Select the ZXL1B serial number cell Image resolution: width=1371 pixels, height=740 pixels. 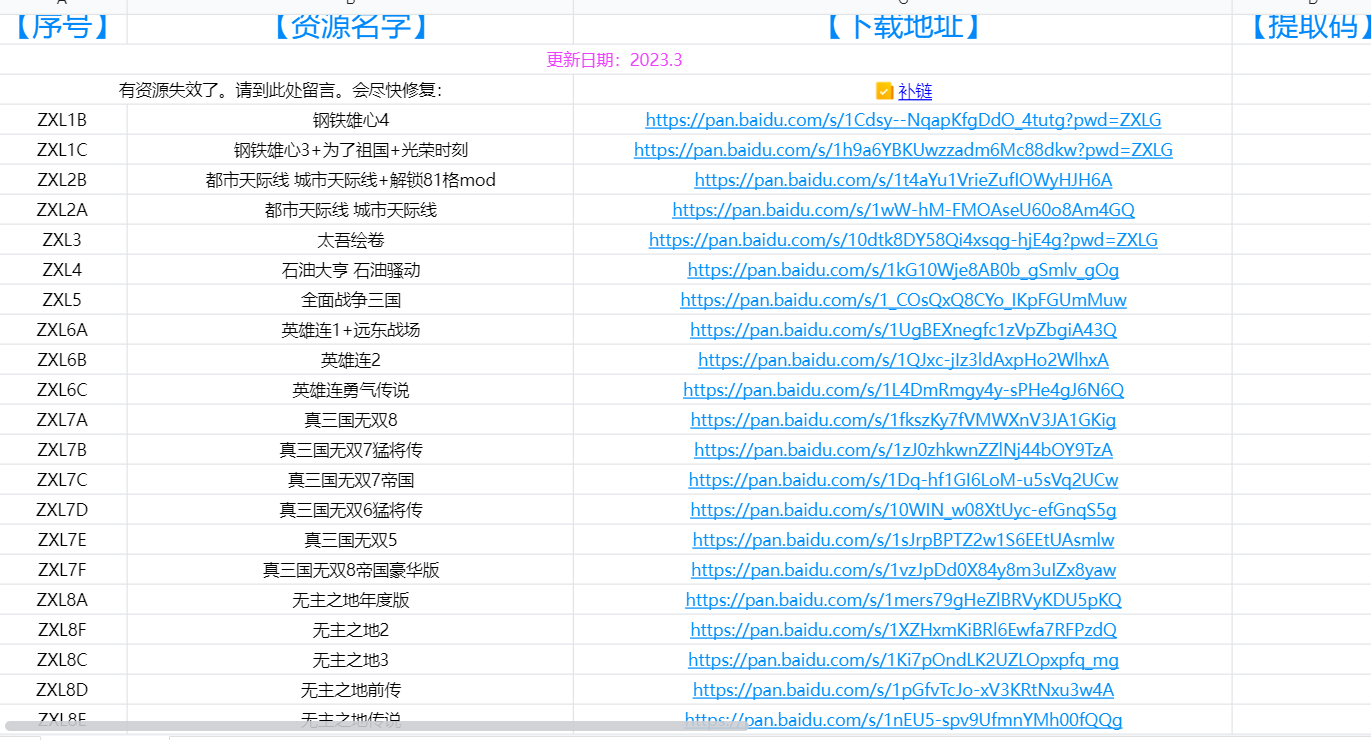click(62, 120)
